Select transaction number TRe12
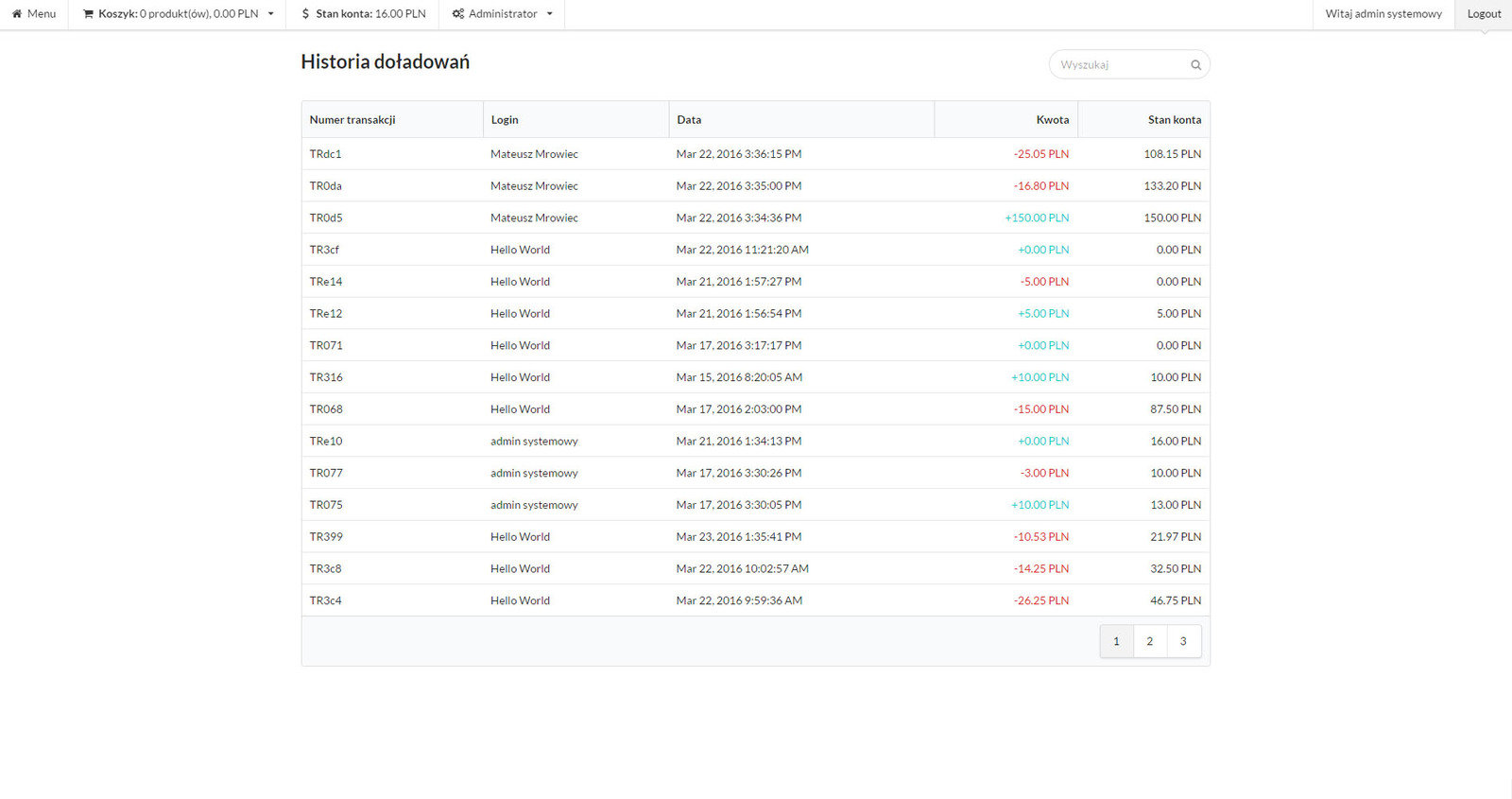1512x799 pixels. pyautogui.click(x=326, y=314)
